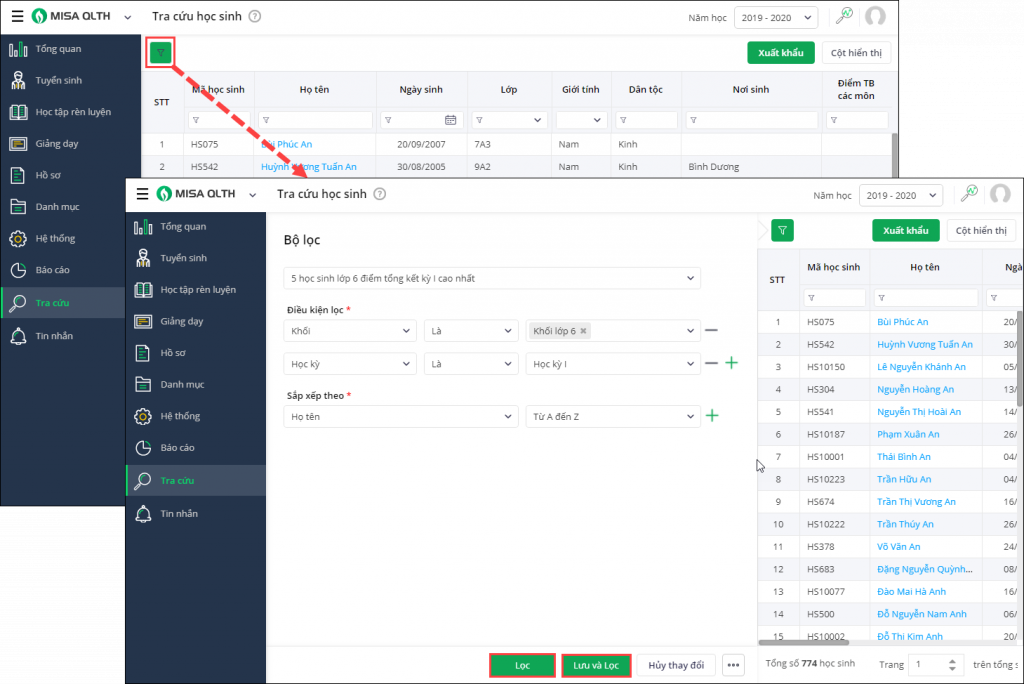Open Từ A đến Z sort order dropdown
1024x684 pixels.
point(613,416)
